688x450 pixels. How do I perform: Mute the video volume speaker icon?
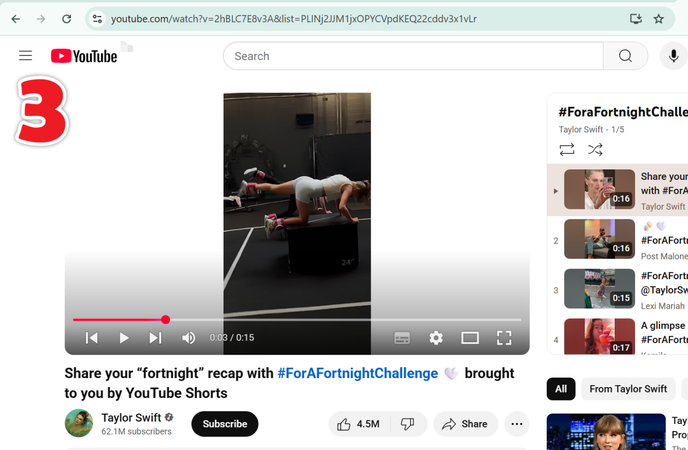(x=189, y=338)
